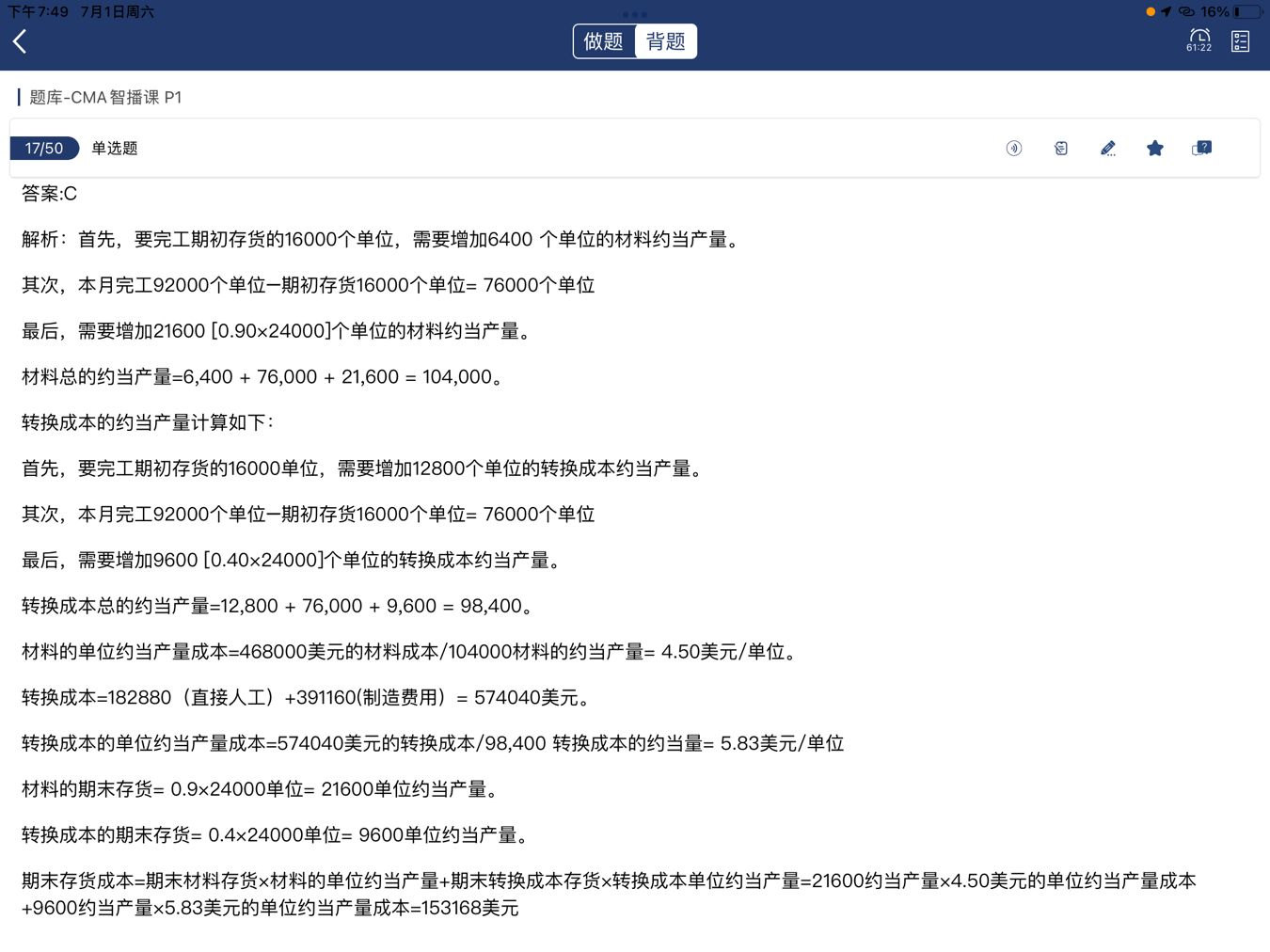
Task: Open the alarm clock timer showing 61:22
Action: pos(1199,40)
